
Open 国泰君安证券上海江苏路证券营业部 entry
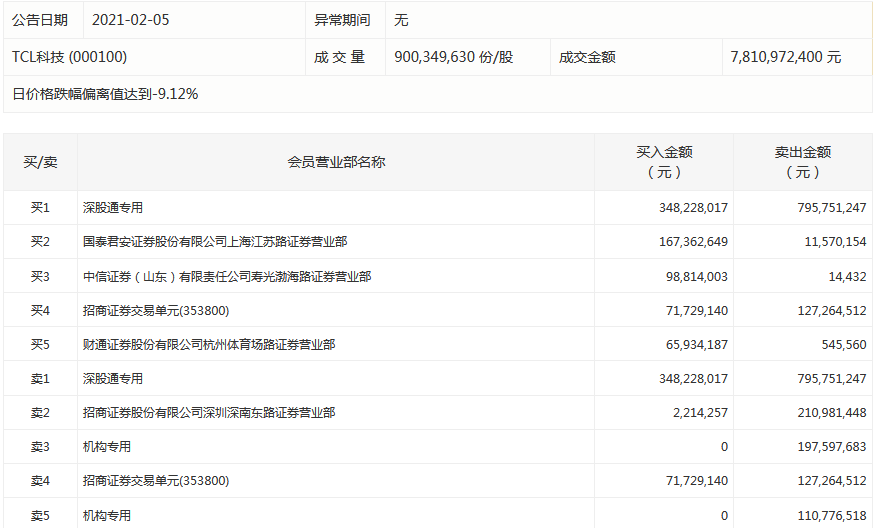point(215,241)
